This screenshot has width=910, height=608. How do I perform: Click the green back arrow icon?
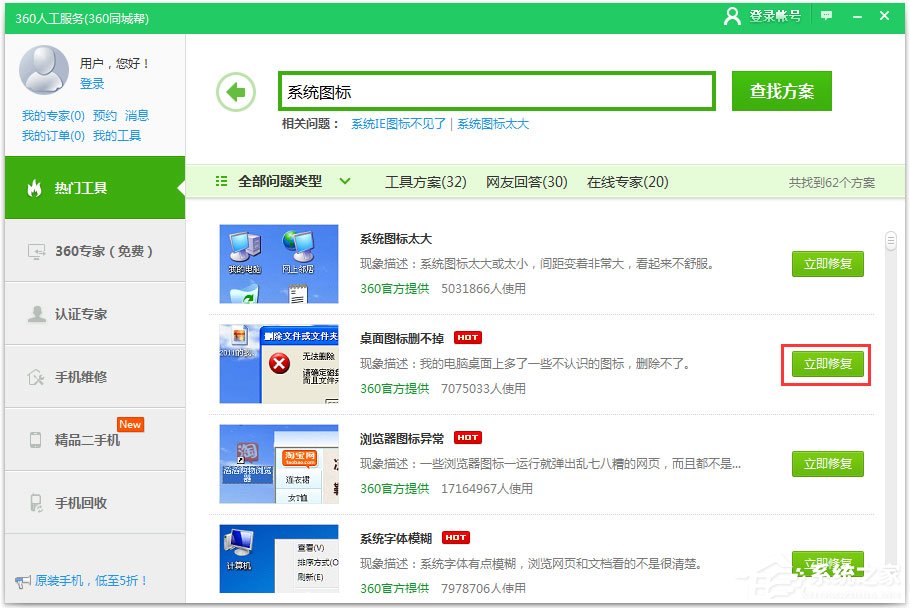[x=235, y=91]
